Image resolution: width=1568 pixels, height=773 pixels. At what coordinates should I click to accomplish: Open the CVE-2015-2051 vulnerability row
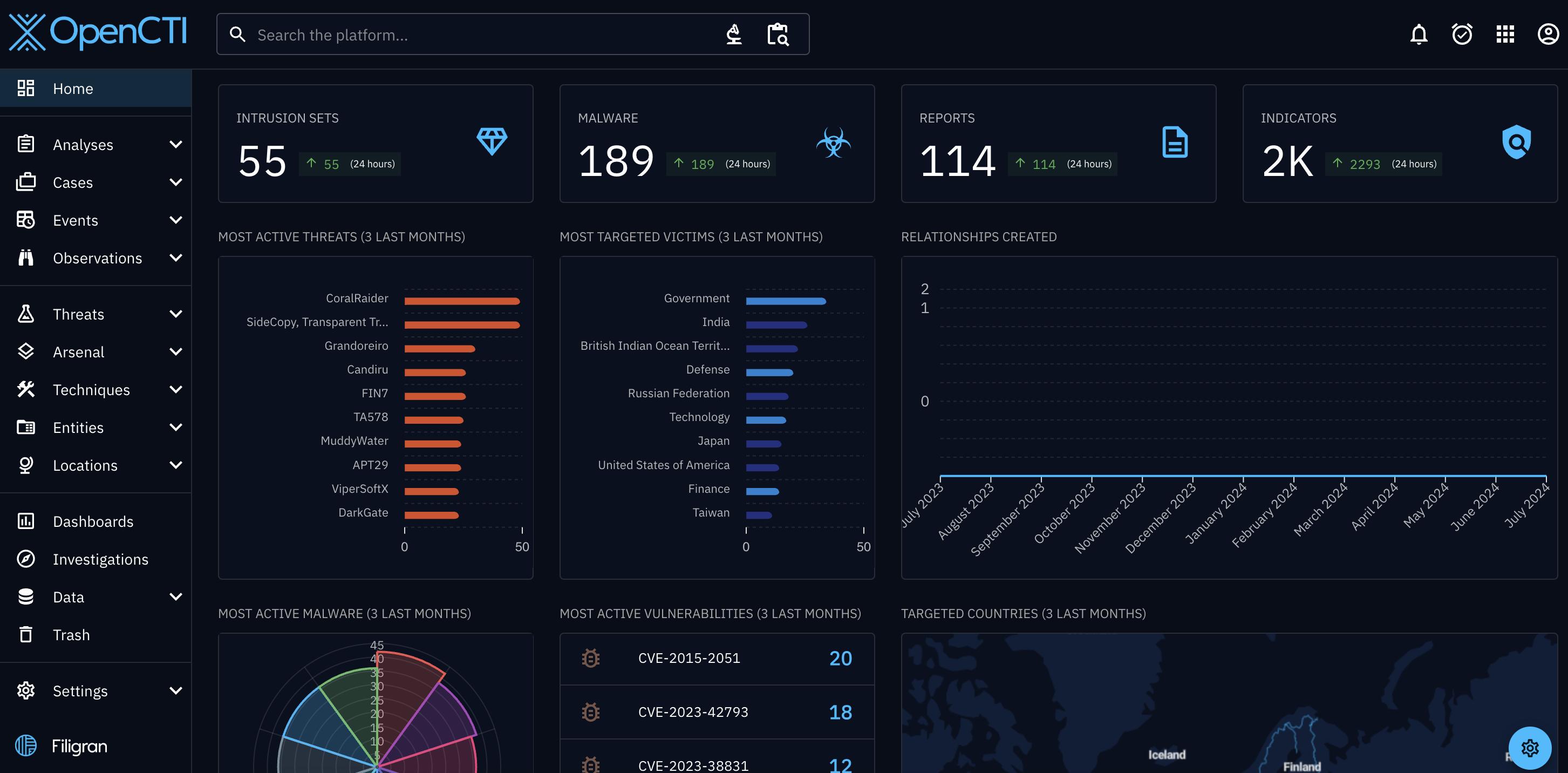(717, 658)
